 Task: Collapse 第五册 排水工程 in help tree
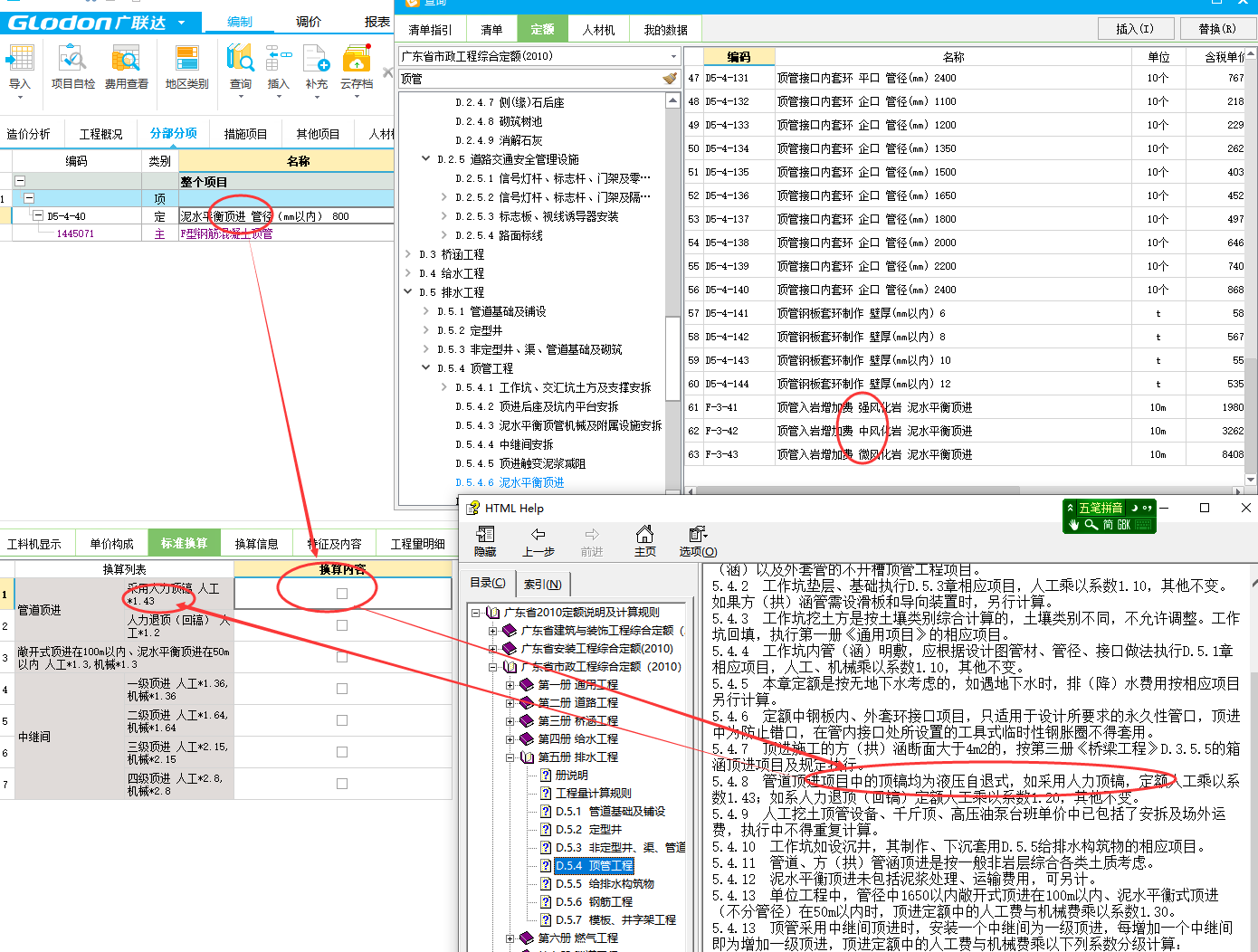pyautogui.click(x=510, y=757)
